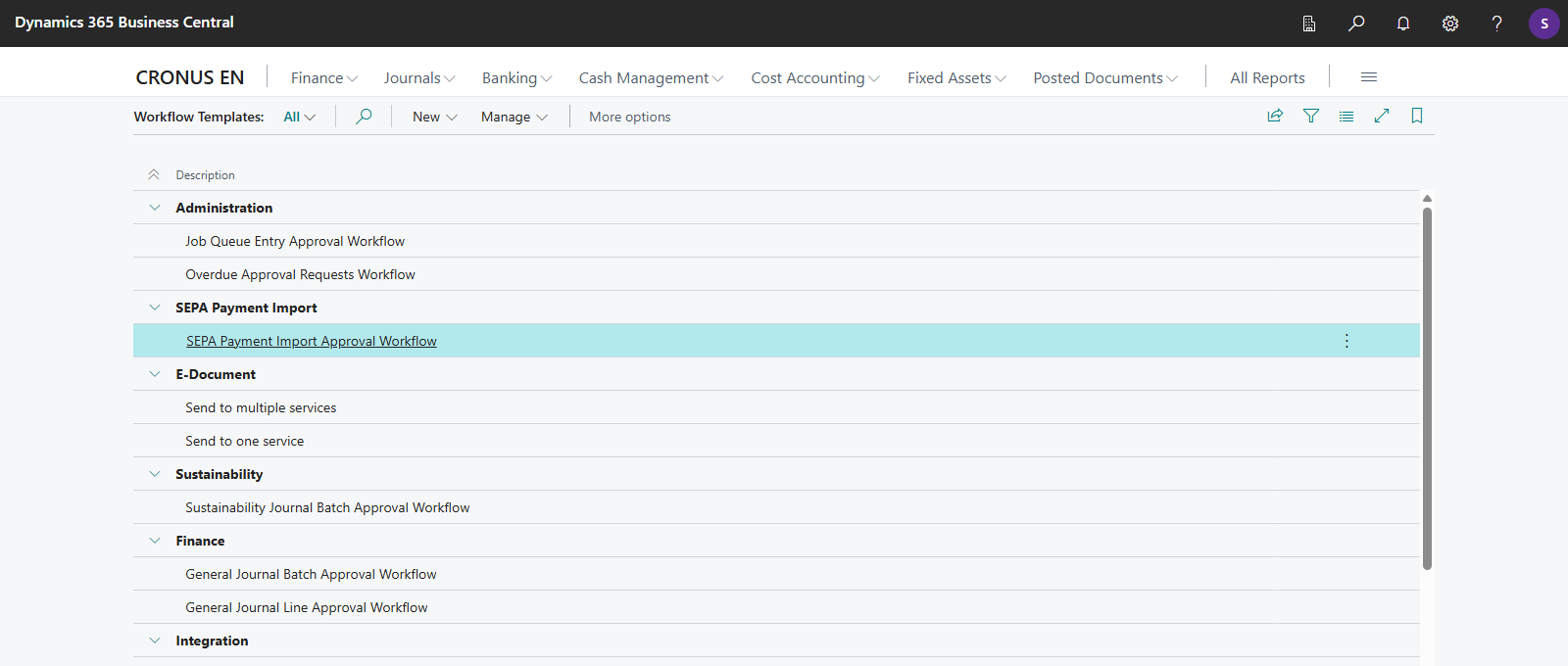Image resolution: width=1568 pixels, height=666 pixels.
Task: Select Send to one service row
Action: [x=776, y=441]
